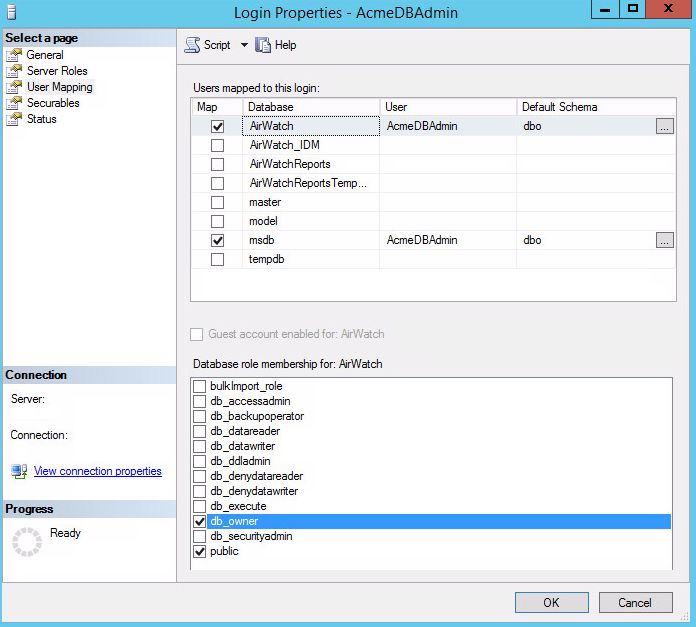Open the Server Roles page
Screen dimensions: 696x627
57,71
